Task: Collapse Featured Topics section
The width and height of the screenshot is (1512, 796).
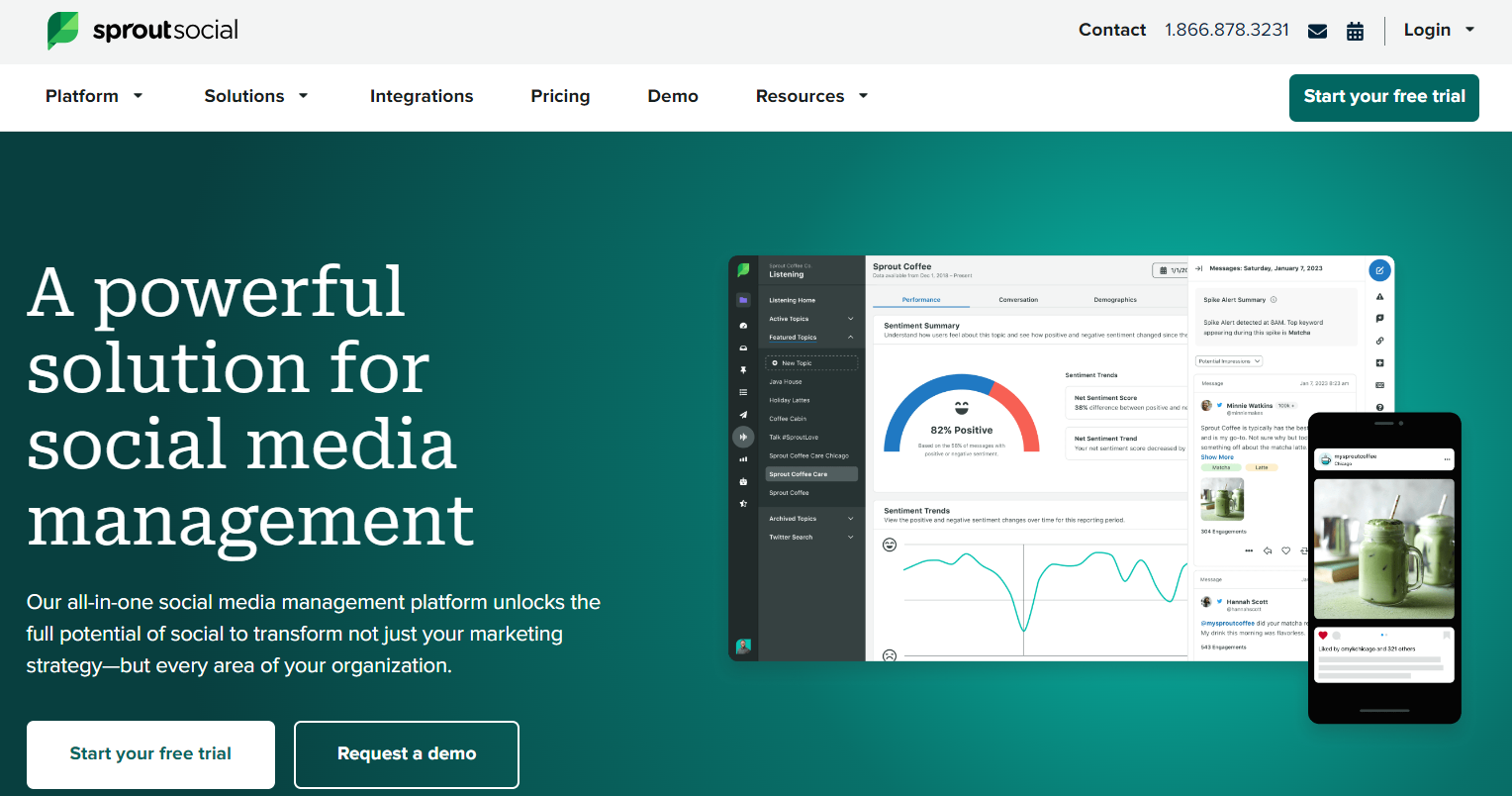Action: coord(811,338)
